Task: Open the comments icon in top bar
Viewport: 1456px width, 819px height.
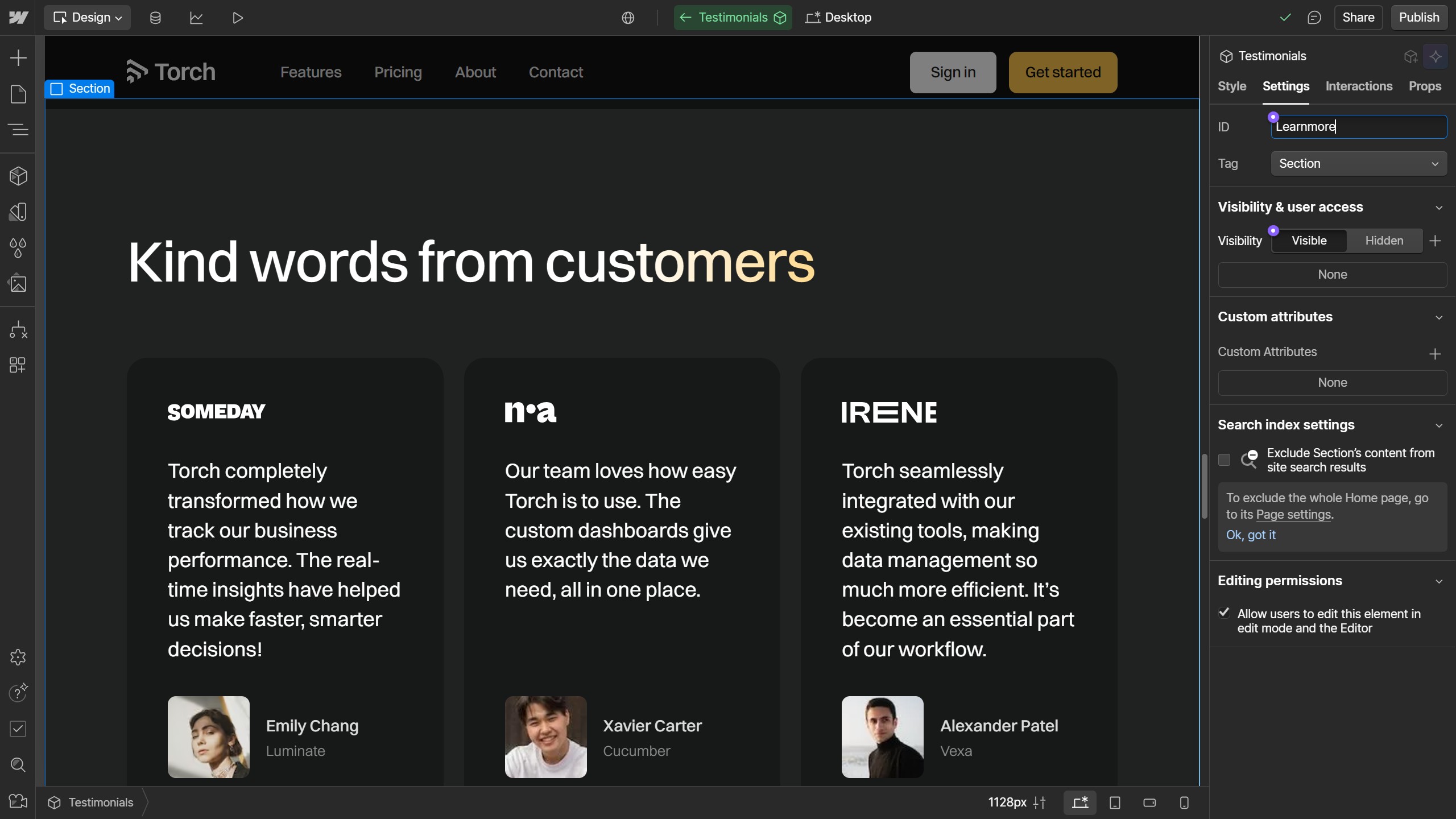Action: point(1314,18)
